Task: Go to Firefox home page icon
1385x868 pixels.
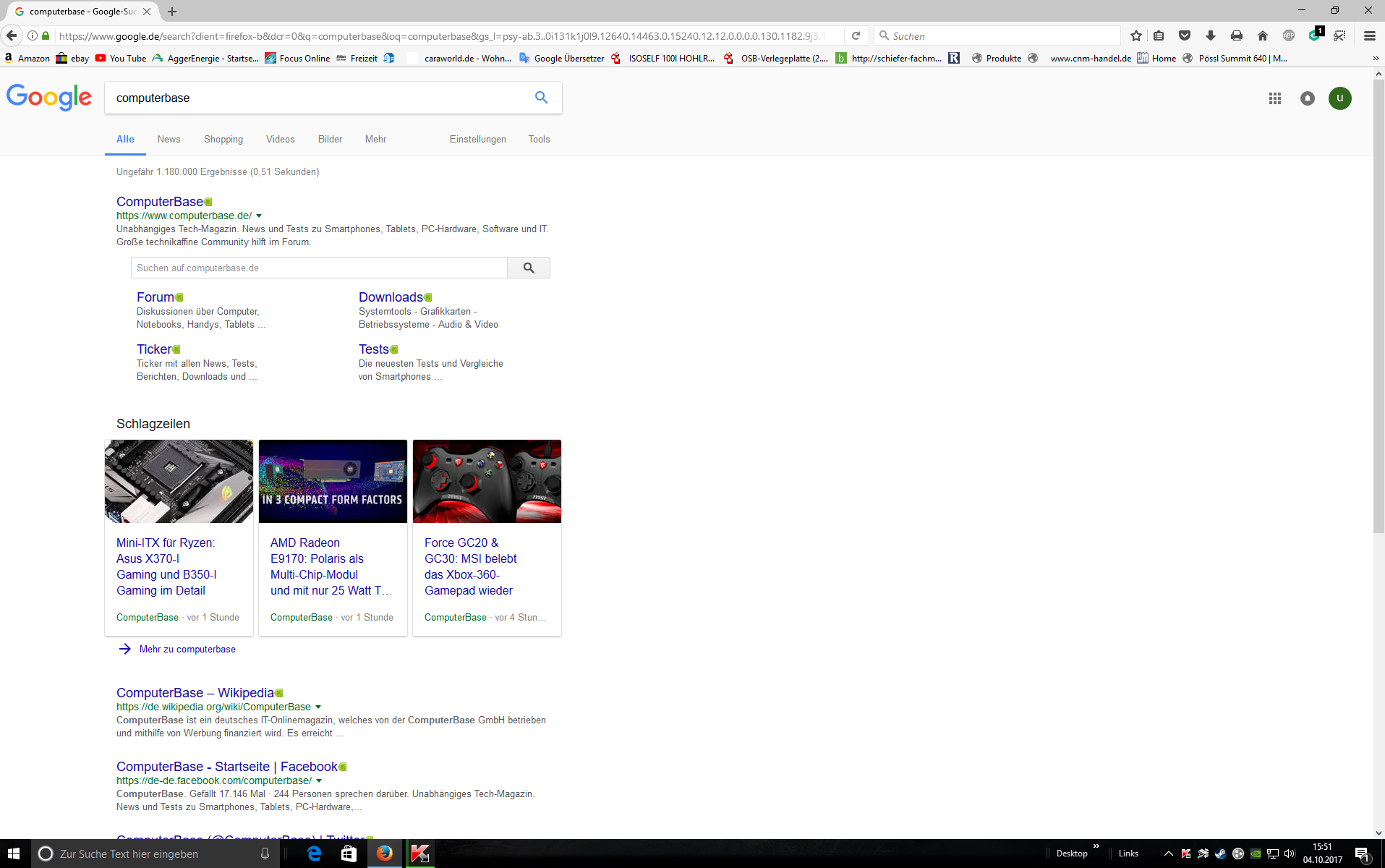Action: point(1263,35)
